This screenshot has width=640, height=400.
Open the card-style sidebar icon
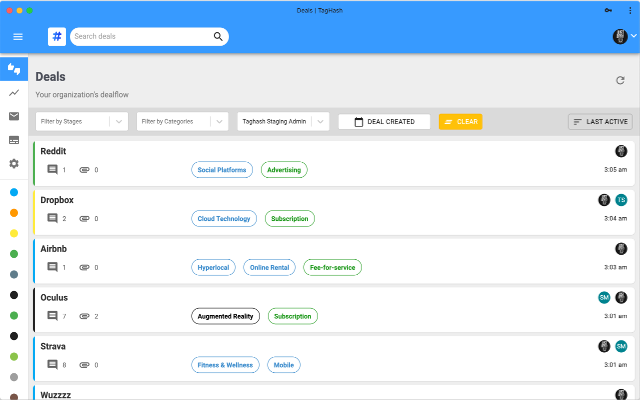tap(14, 140)
